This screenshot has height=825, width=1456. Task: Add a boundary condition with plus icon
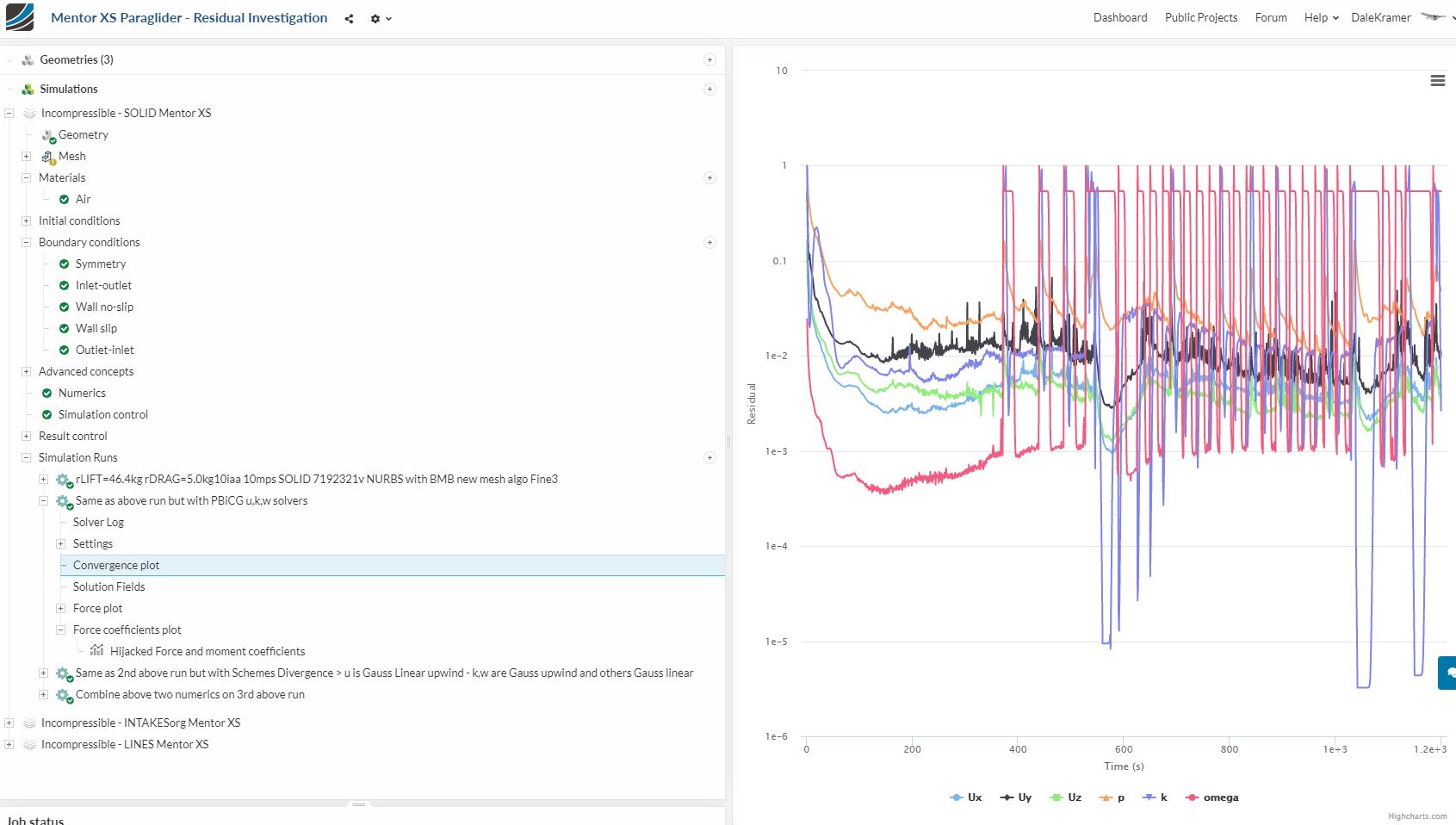pyautogui.click(x=709, y=243)
